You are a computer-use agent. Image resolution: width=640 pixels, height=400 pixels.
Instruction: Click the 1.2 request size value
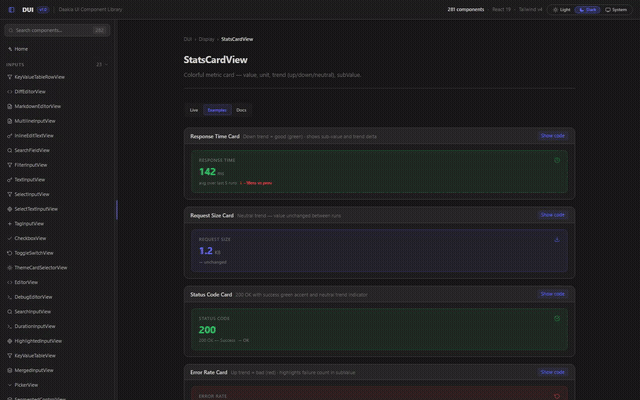(x=206, y=251)
